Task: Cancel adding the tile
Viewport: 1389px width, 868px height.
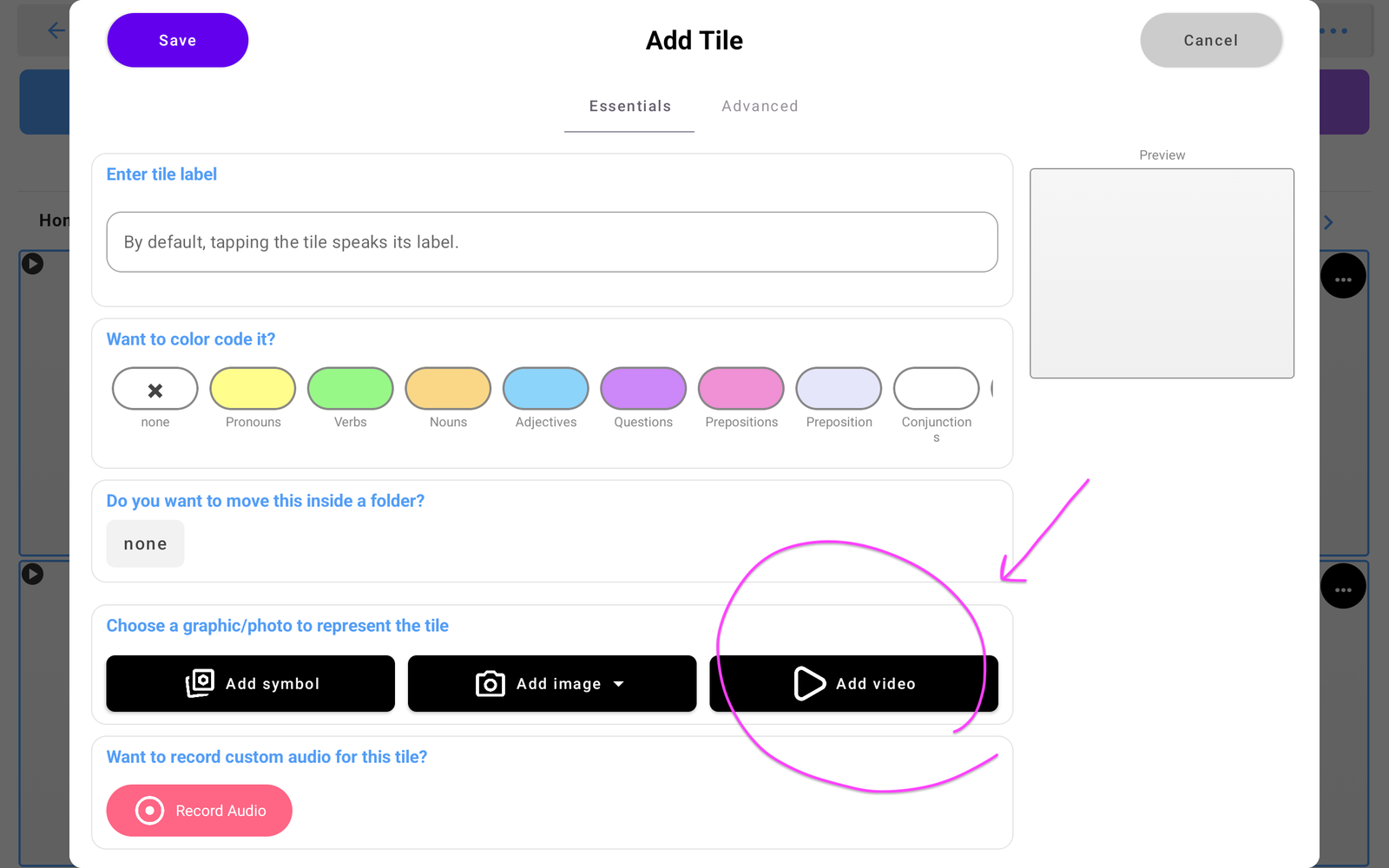Action: pyautogui.click(x=1211, y=40)
